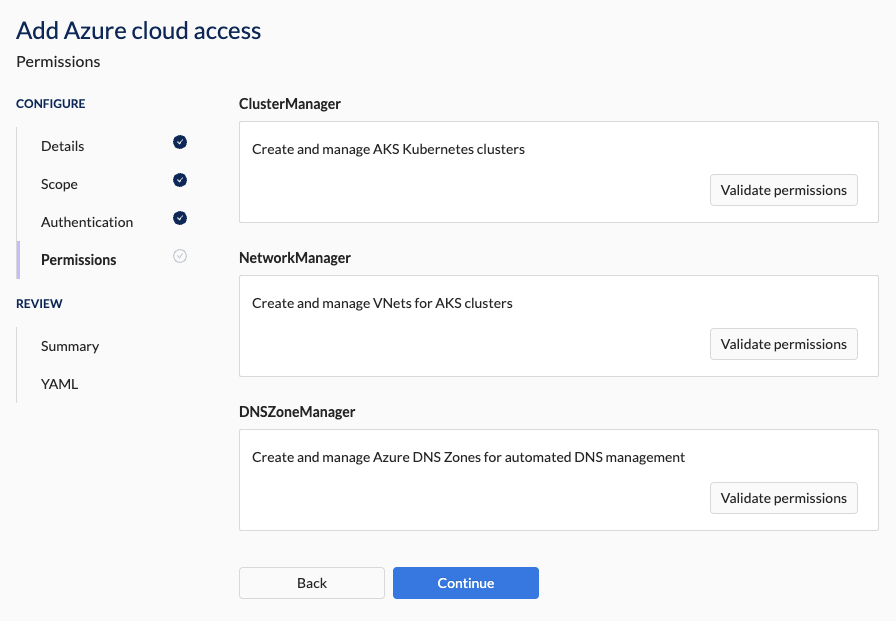Screen dimensions: 896x621
Task: Click the Authentication step checkmark icon
Action: point(180,218)
